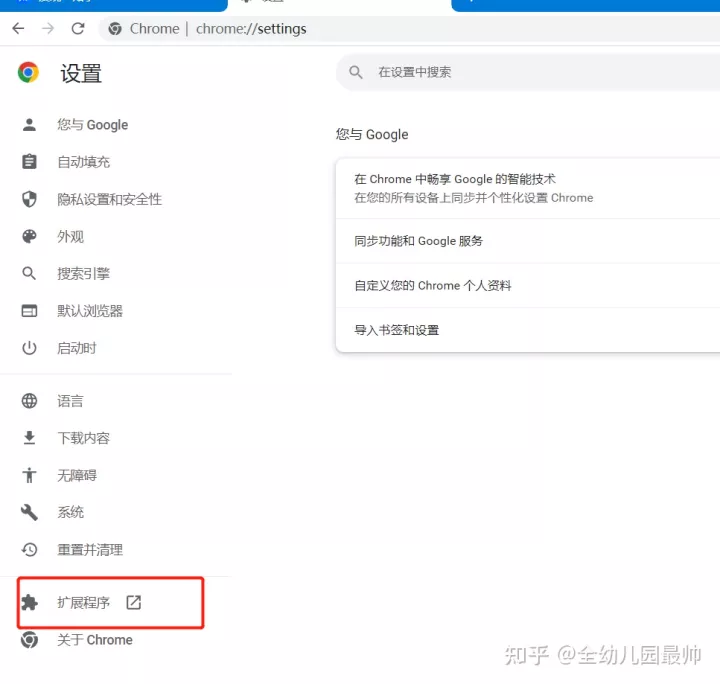Select 重置并清理 in the sidebar

[90, 549]
